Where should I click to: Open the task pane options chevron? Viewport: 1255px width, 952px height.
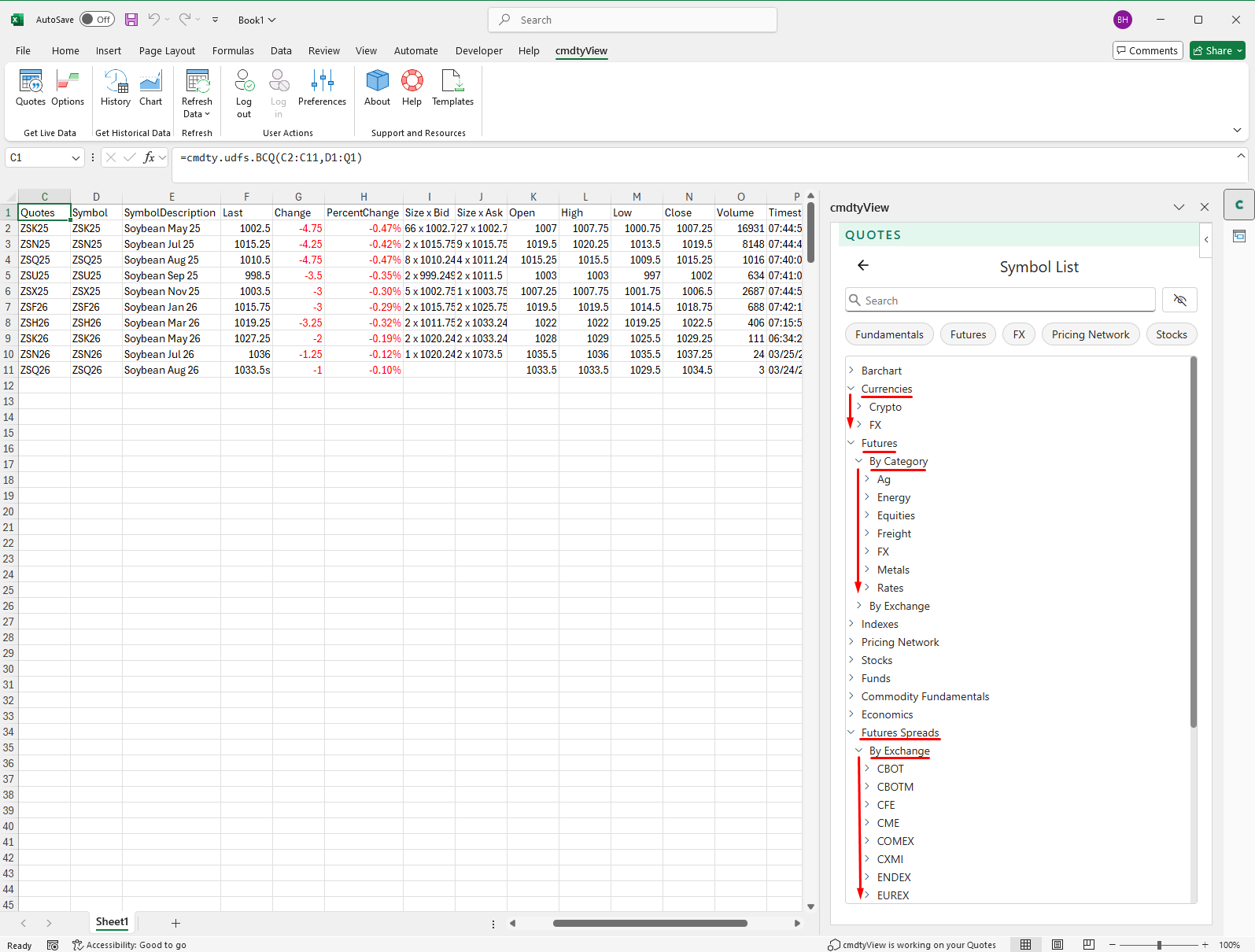point(1179,207)
